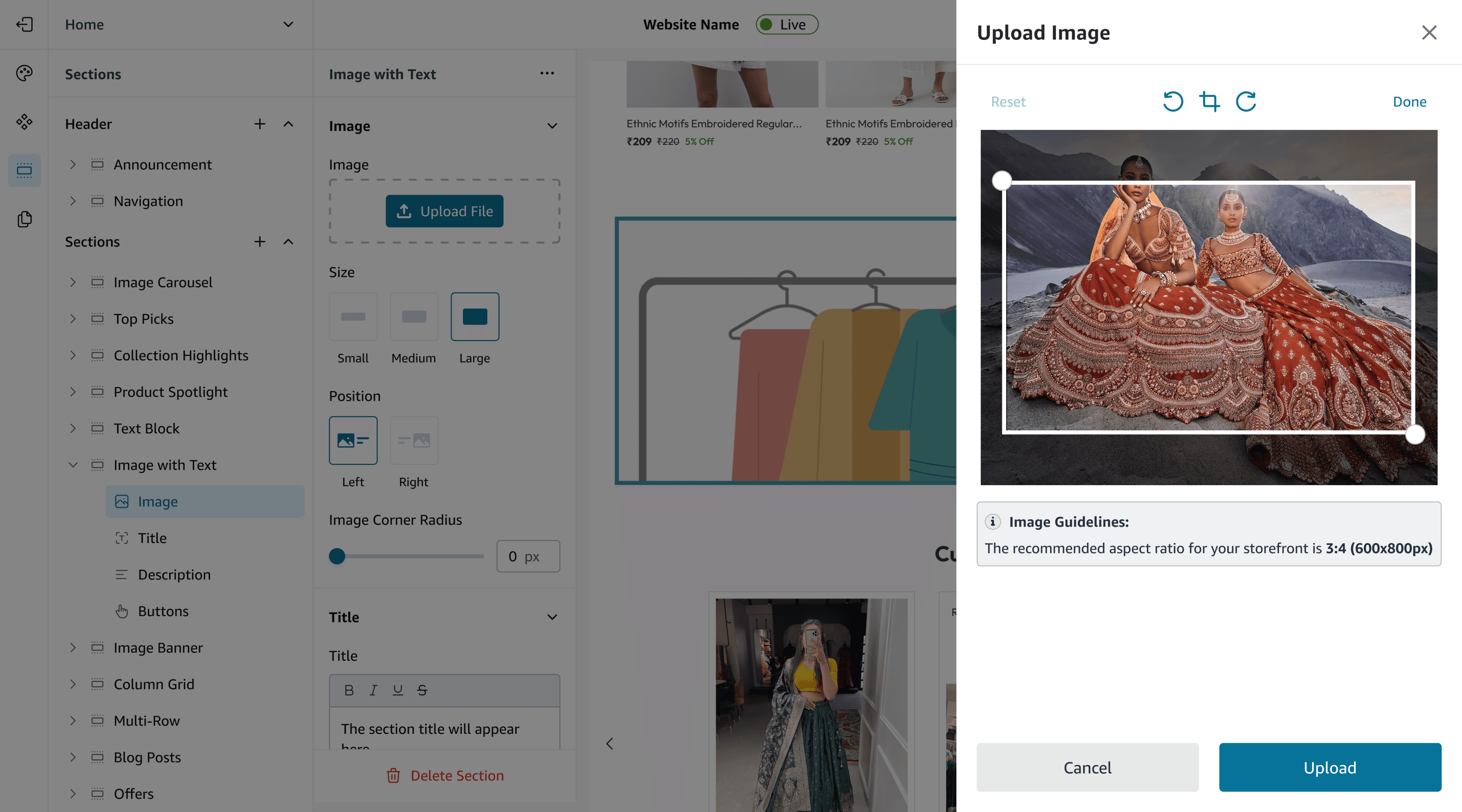Viewport: 1462px width, 812px height.
Task: Collapse the Image with Text tree item
Action: point(73,465)
